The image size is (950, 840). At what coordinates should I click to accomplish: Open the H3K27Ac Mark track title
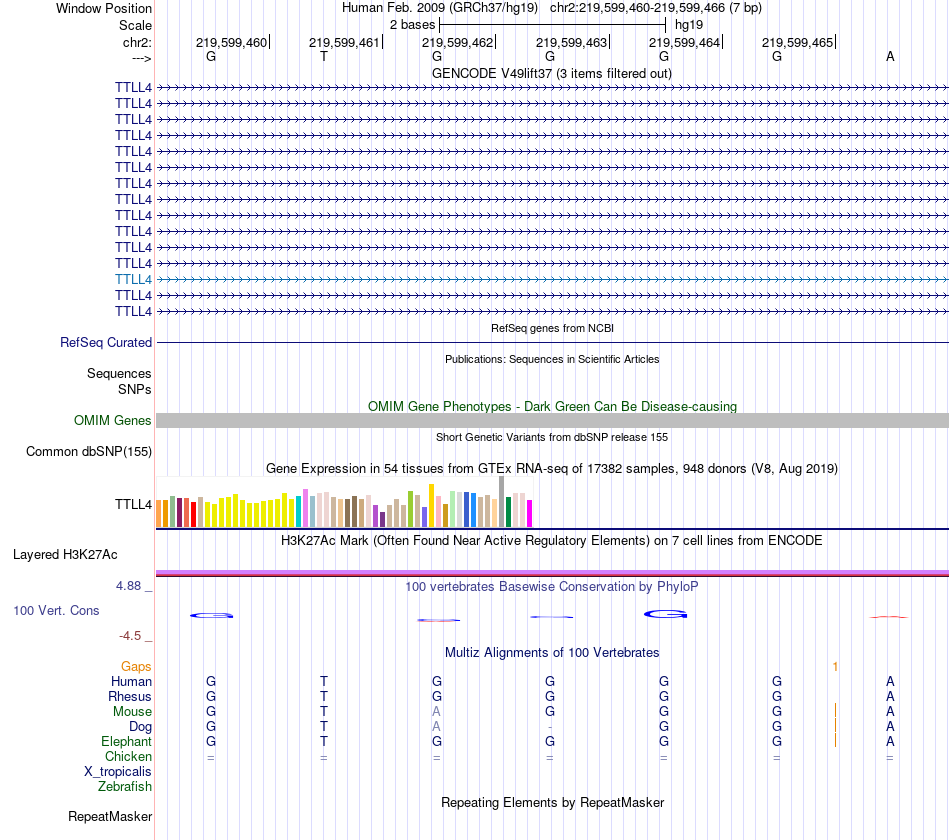click(x=552, y=541)
